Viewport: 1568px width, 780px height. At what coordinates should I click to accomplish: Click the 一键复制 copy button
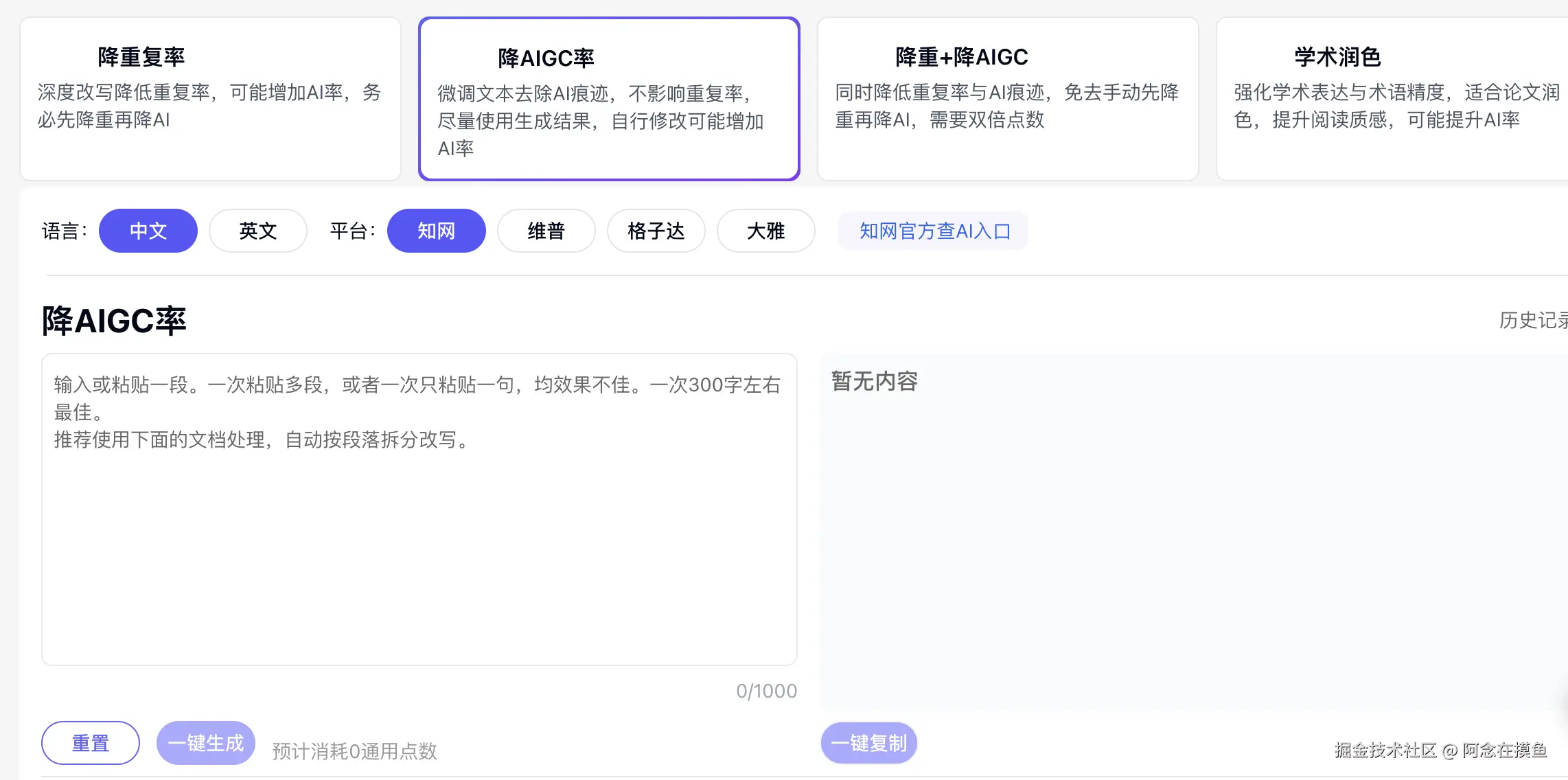[868, 743]
